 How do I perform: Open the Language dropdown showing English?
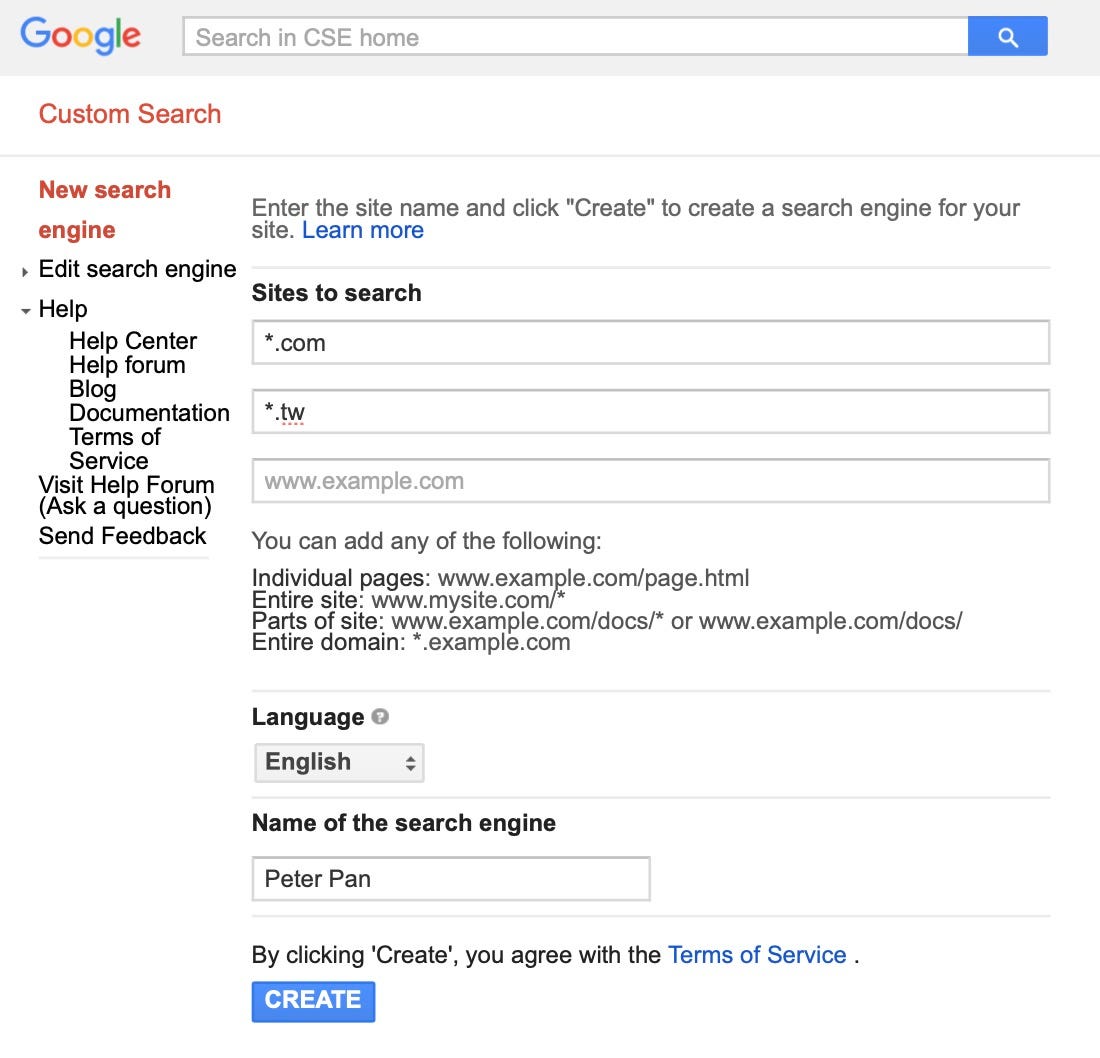(x=339, y=762)
